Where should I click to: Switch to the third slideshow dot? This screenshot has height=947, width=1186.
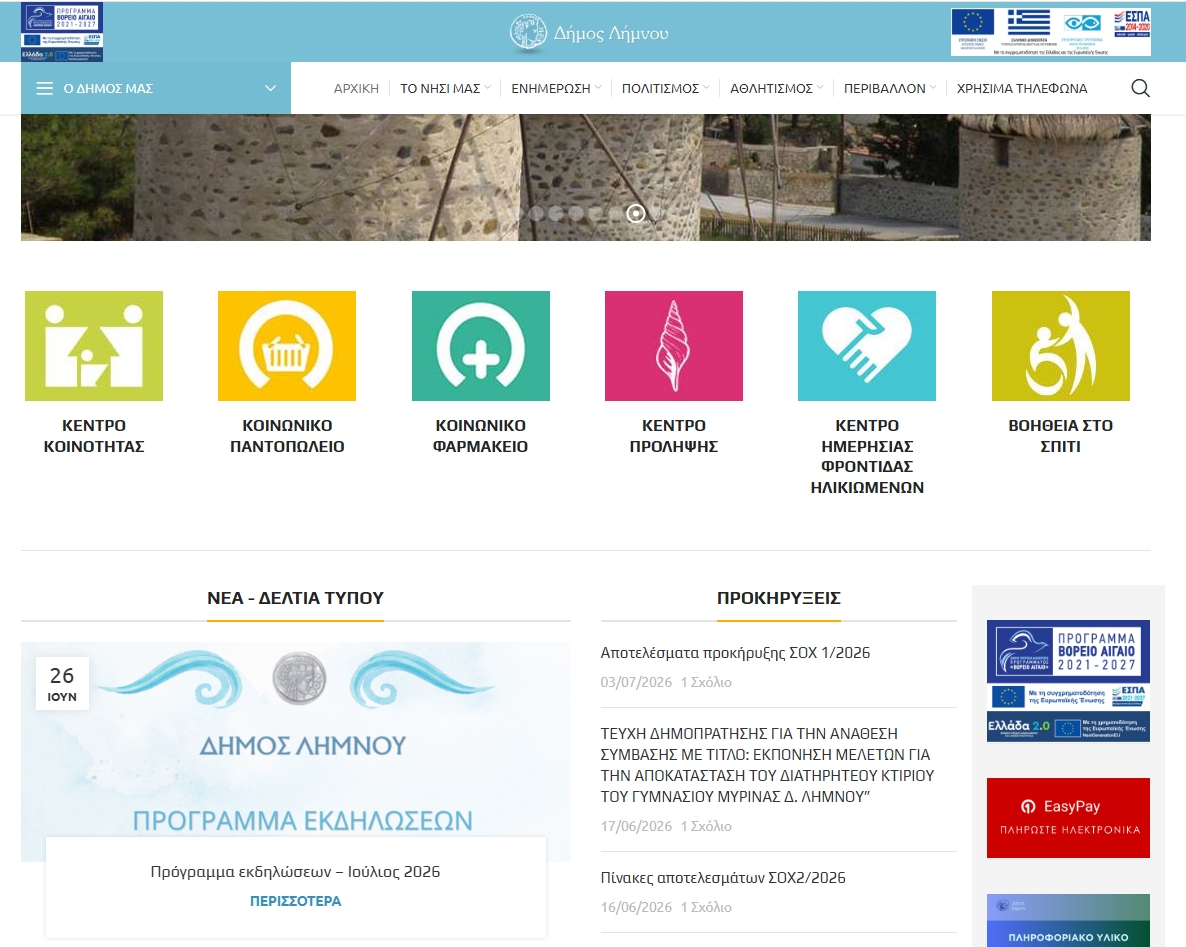[x=556, y=213]
